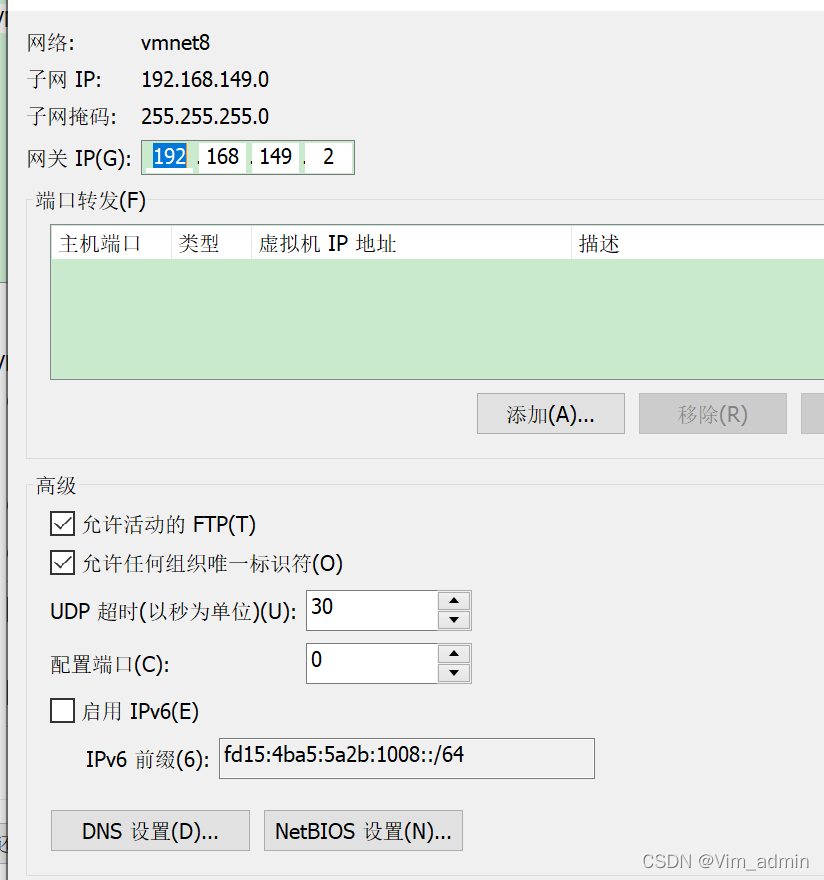
Task: Click the IPv6 前缀 text field
Action: [x=406, y=758]
